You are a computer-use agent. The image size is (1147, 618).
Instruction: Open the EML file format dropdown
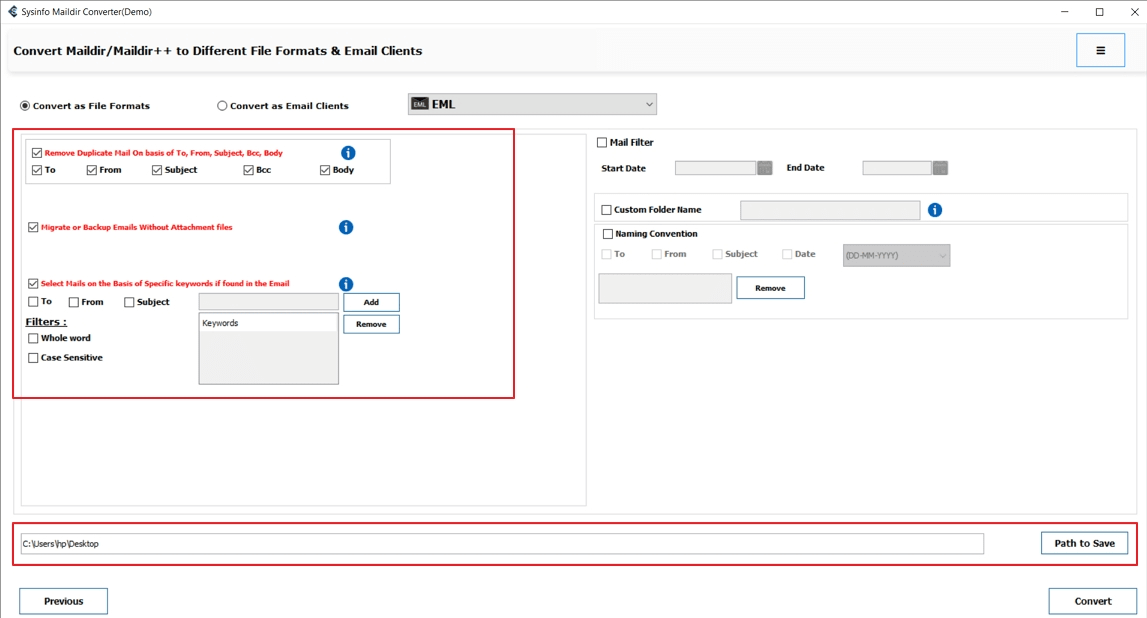click(532, 105)
